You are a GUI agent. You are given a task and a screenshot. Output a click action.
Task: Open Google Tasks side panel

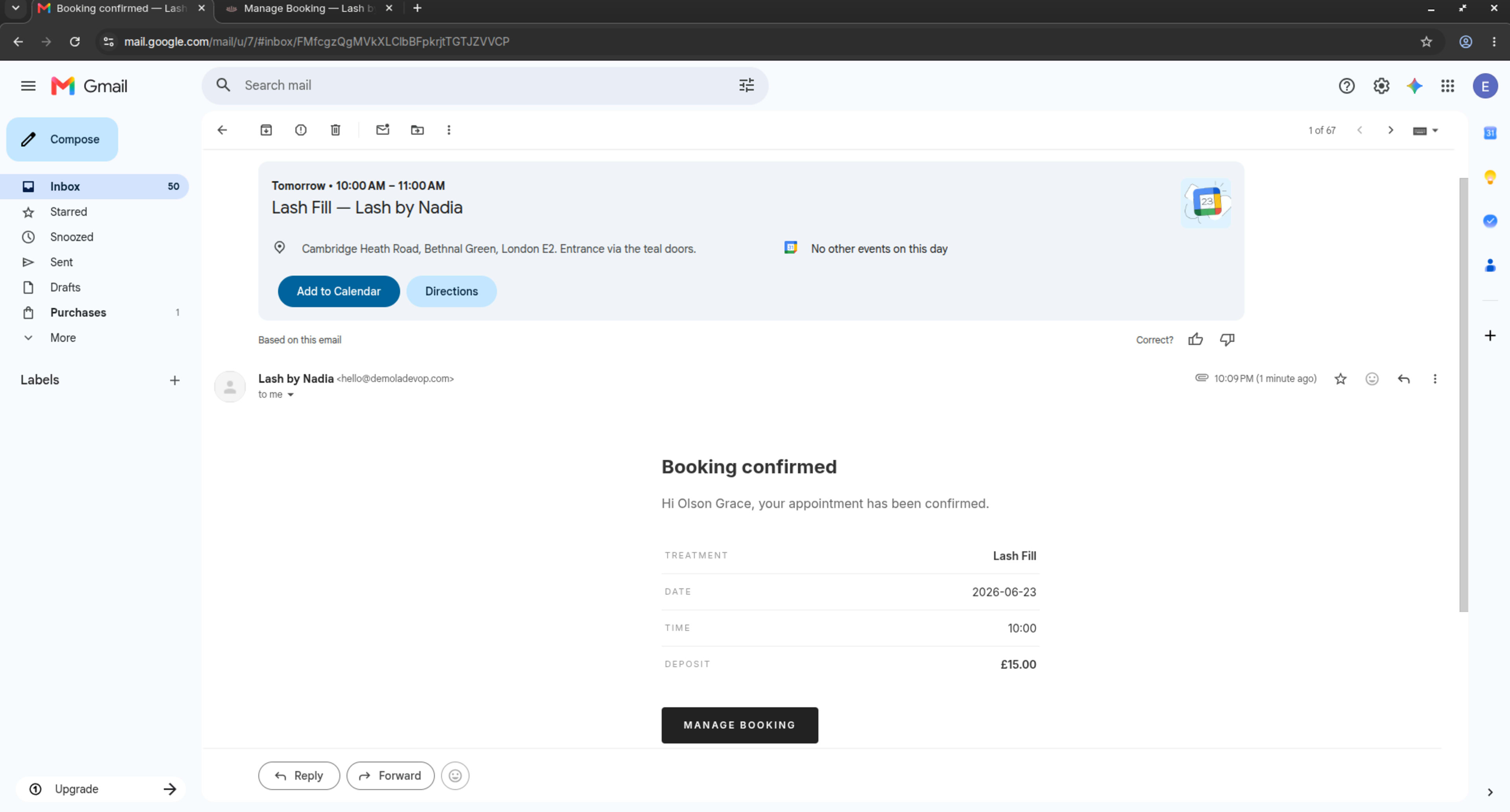pos(1490,221)
